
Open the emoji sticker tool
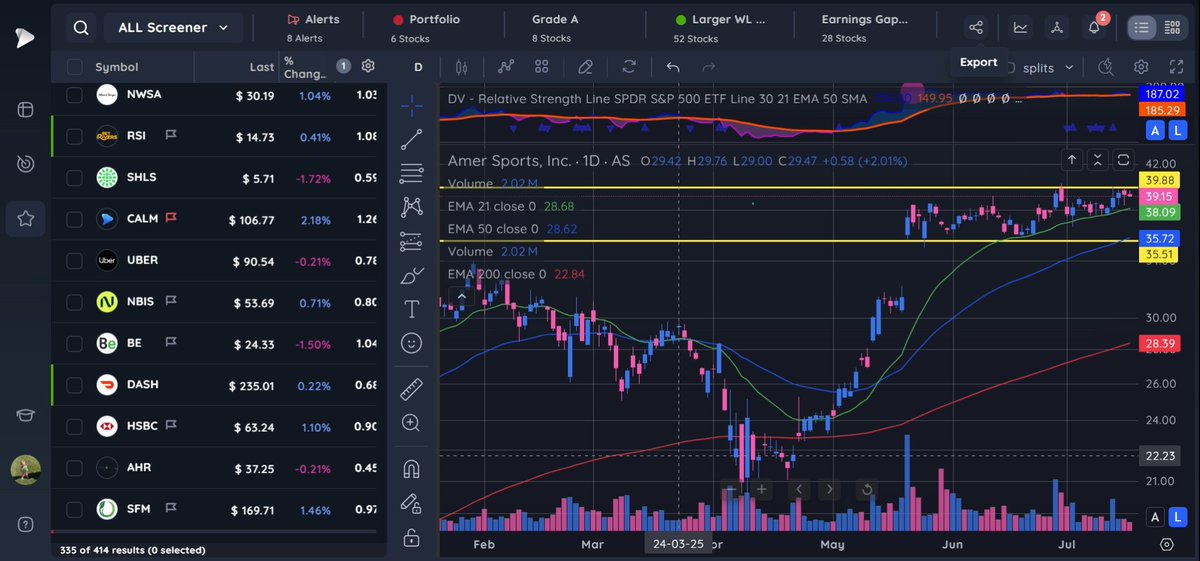tap(411, 343)
